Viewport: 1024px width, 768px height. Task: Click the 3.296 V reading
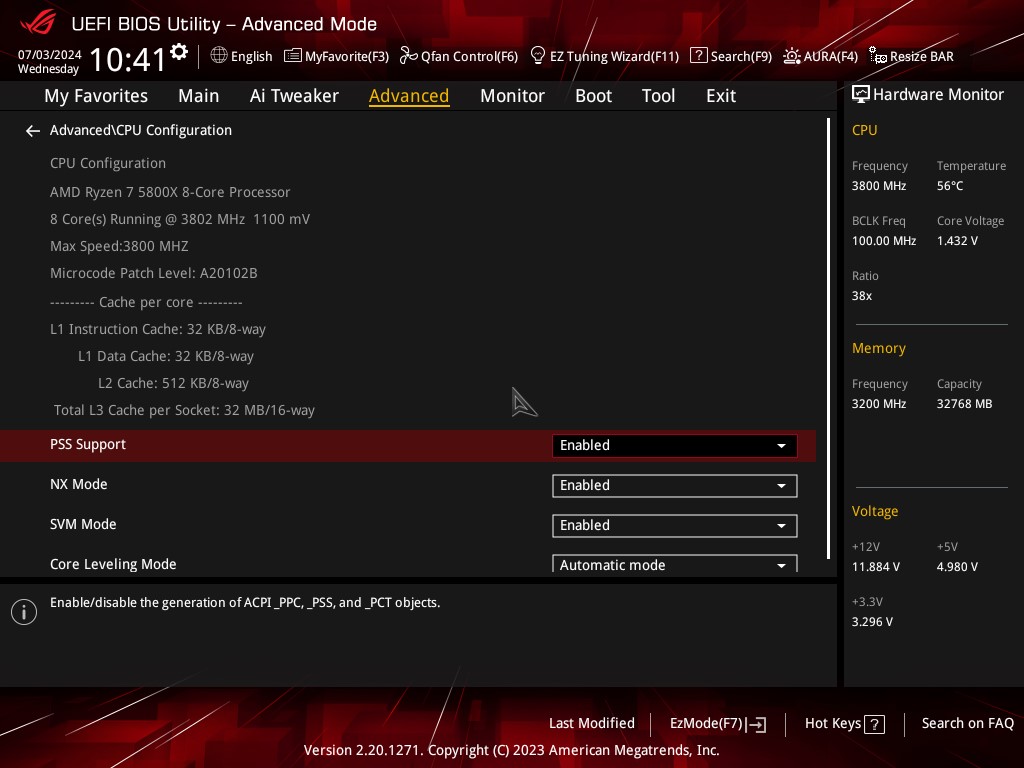click(x=872, y=622)
